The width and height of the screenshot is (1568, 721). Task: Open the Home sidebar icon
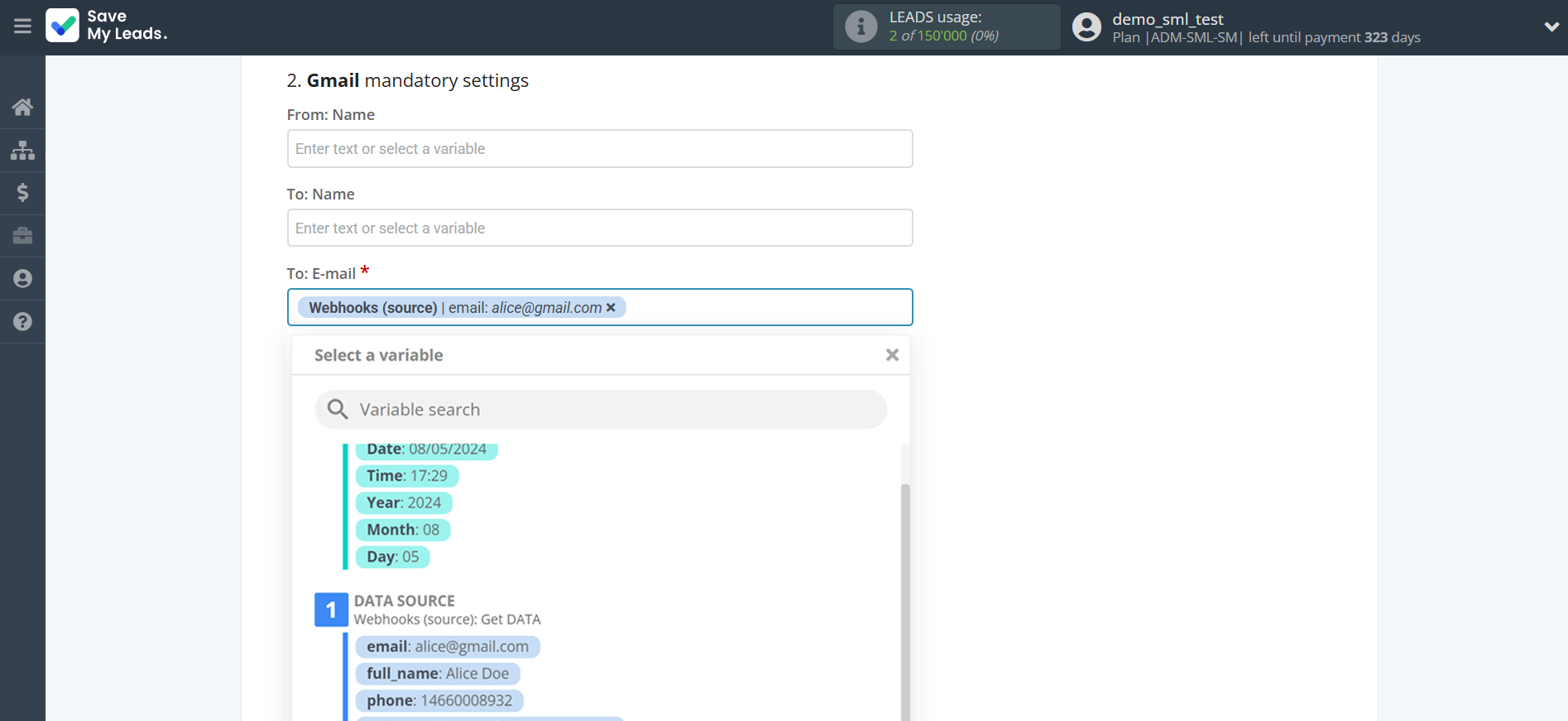coord(22,107)
